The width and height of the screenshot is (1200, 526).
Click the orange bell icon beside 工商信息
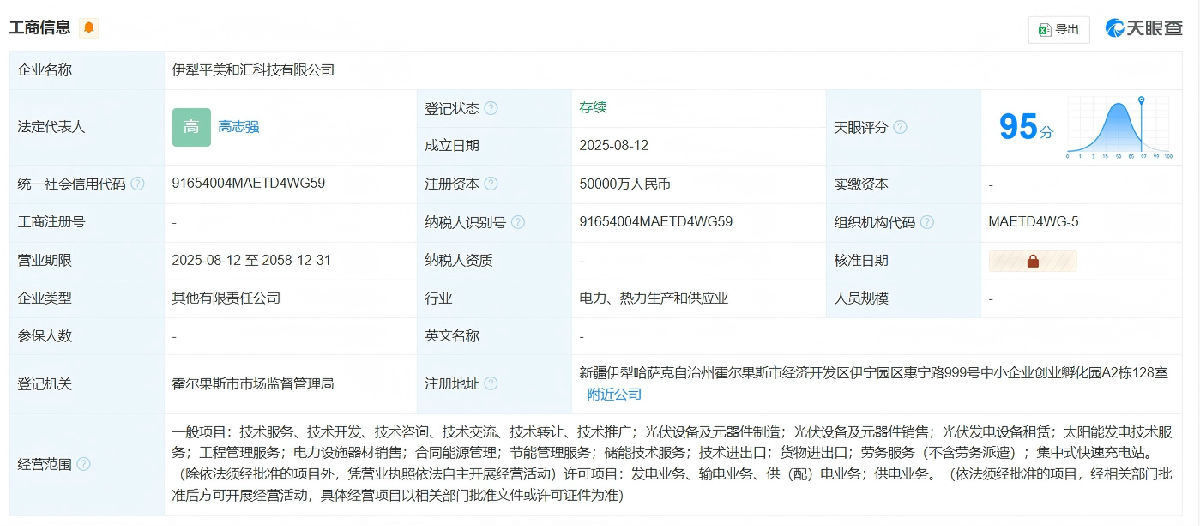click(90, 28)
